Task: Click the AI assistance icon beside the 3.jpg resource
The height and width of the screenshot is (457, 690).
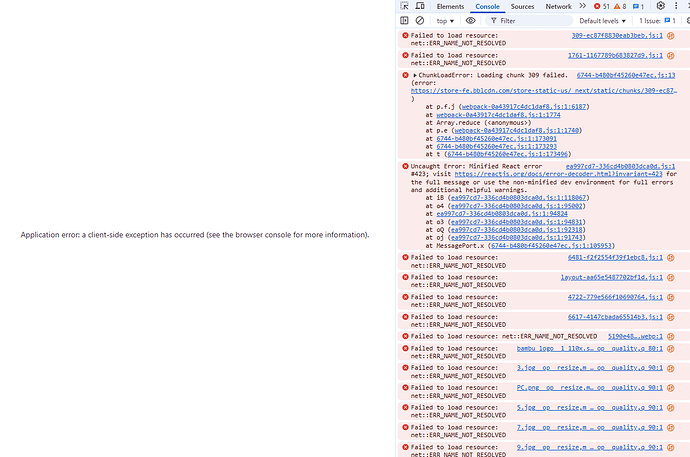Action: coord(671,368)
